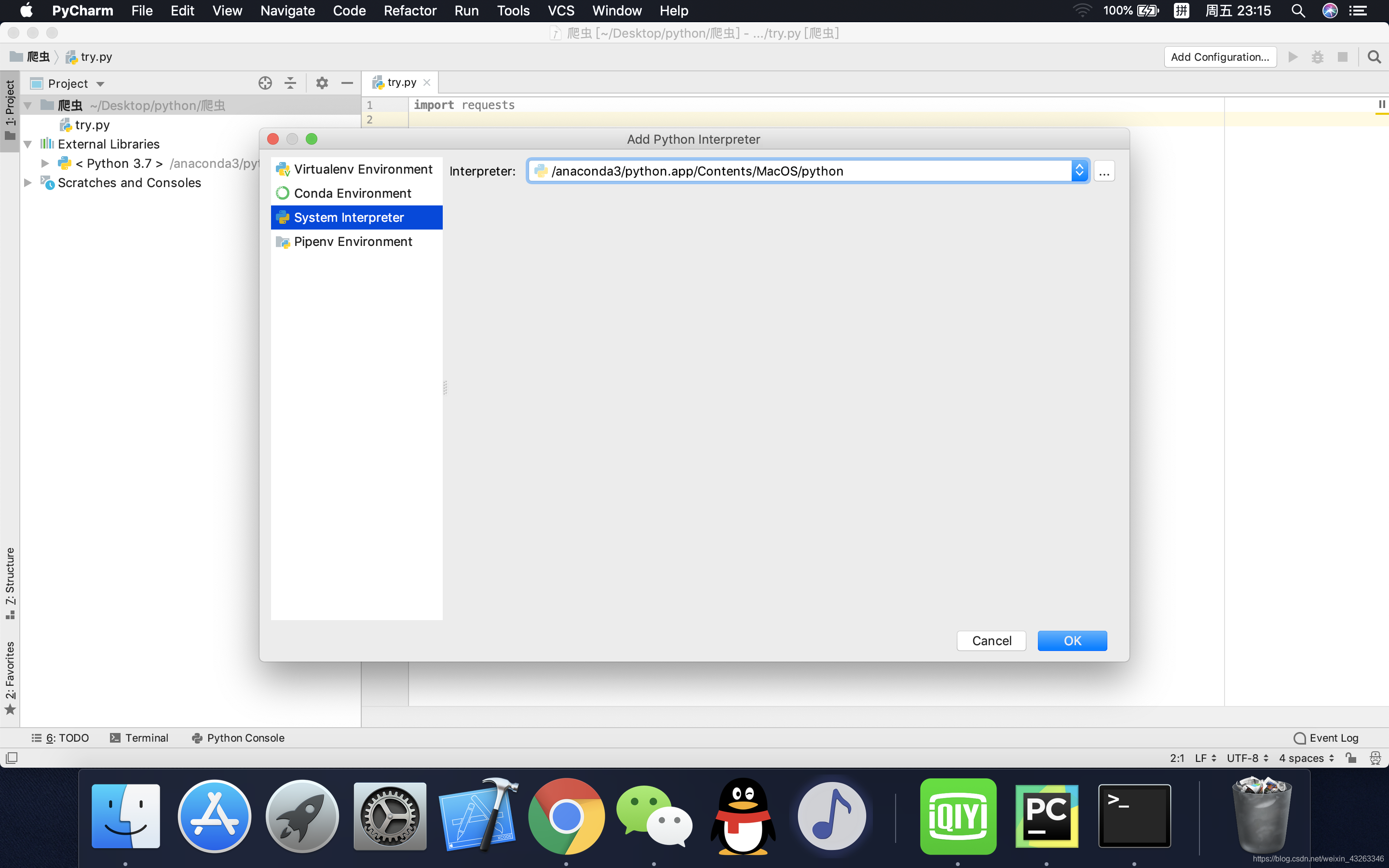Viewport: 1389px width, 868px height.
Task: Click the Debug bug icon in toolbar
Action: [1317, 57]
